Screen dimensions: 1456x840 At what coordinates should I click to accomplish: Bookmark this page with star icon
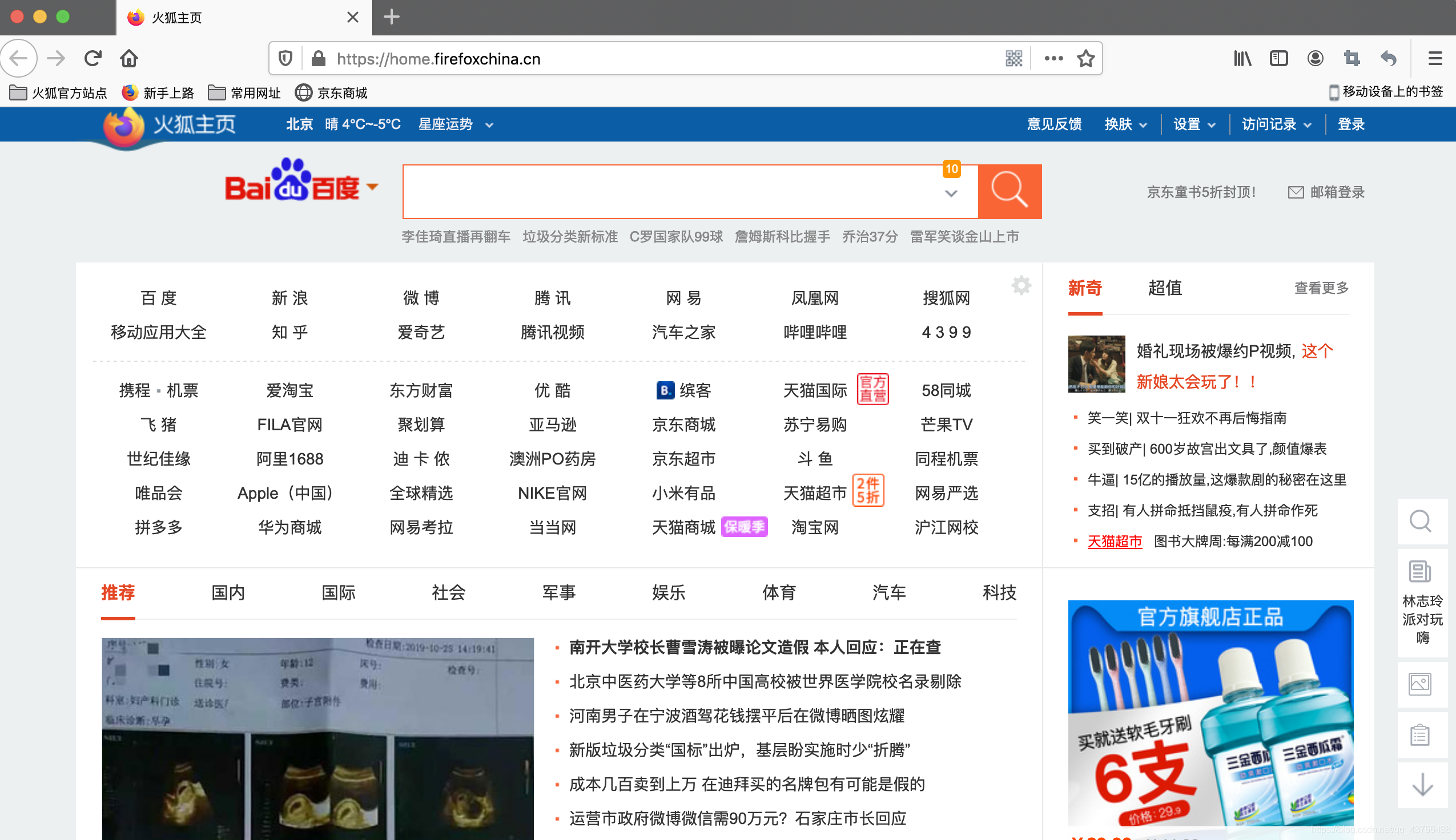click(x=1085, y=58)
